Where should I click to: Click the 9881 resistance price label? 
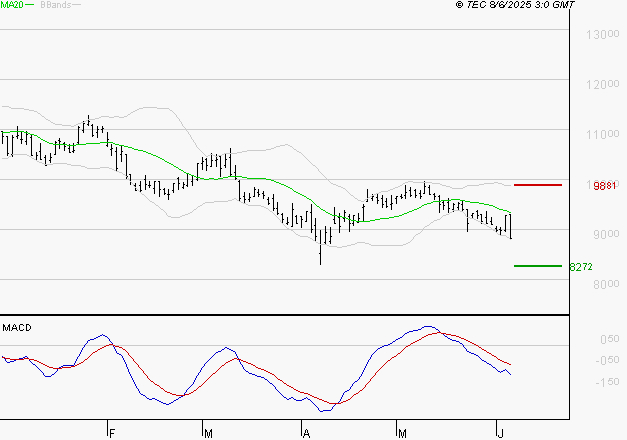(x=604, y=186)
